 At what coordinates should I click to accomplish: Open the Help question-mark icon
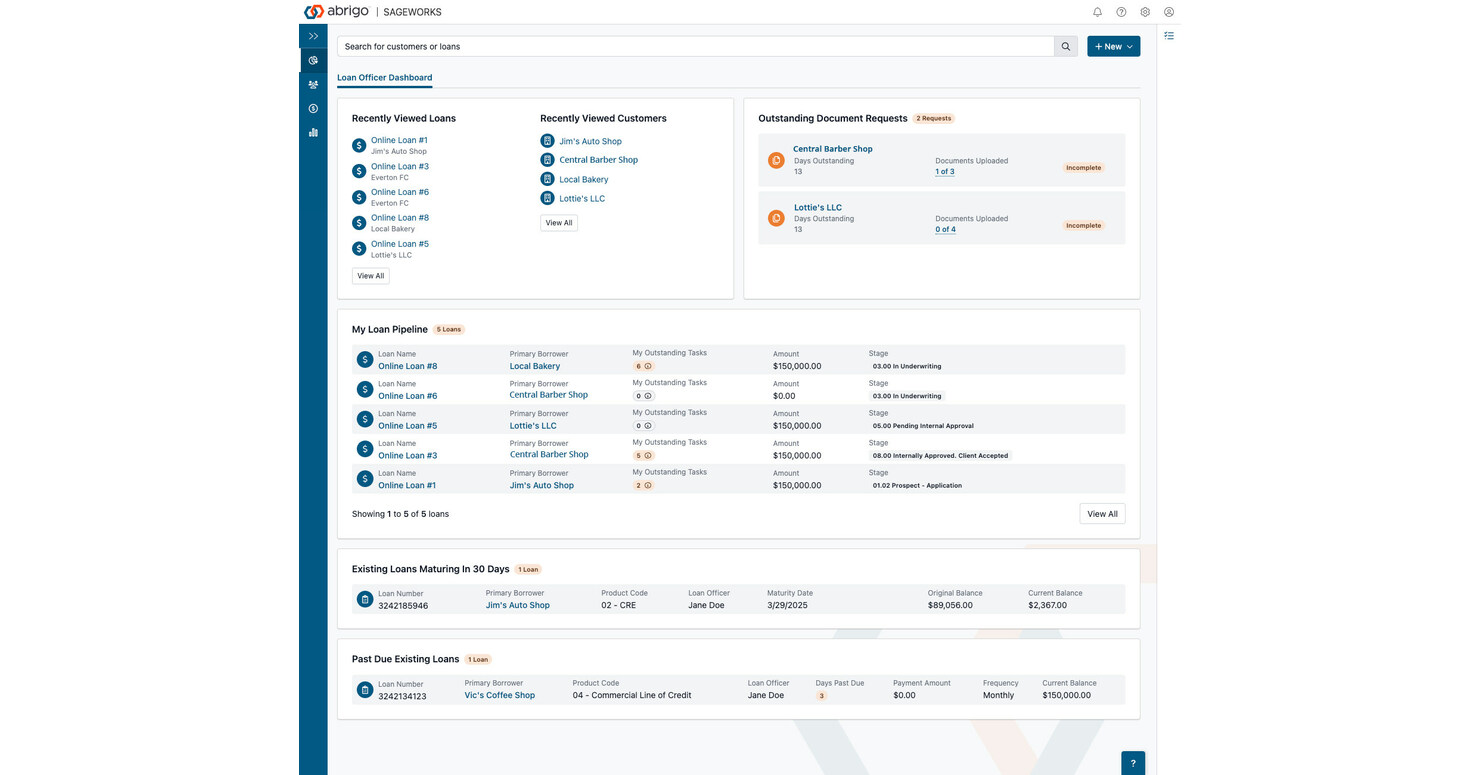coord(1121,12)
